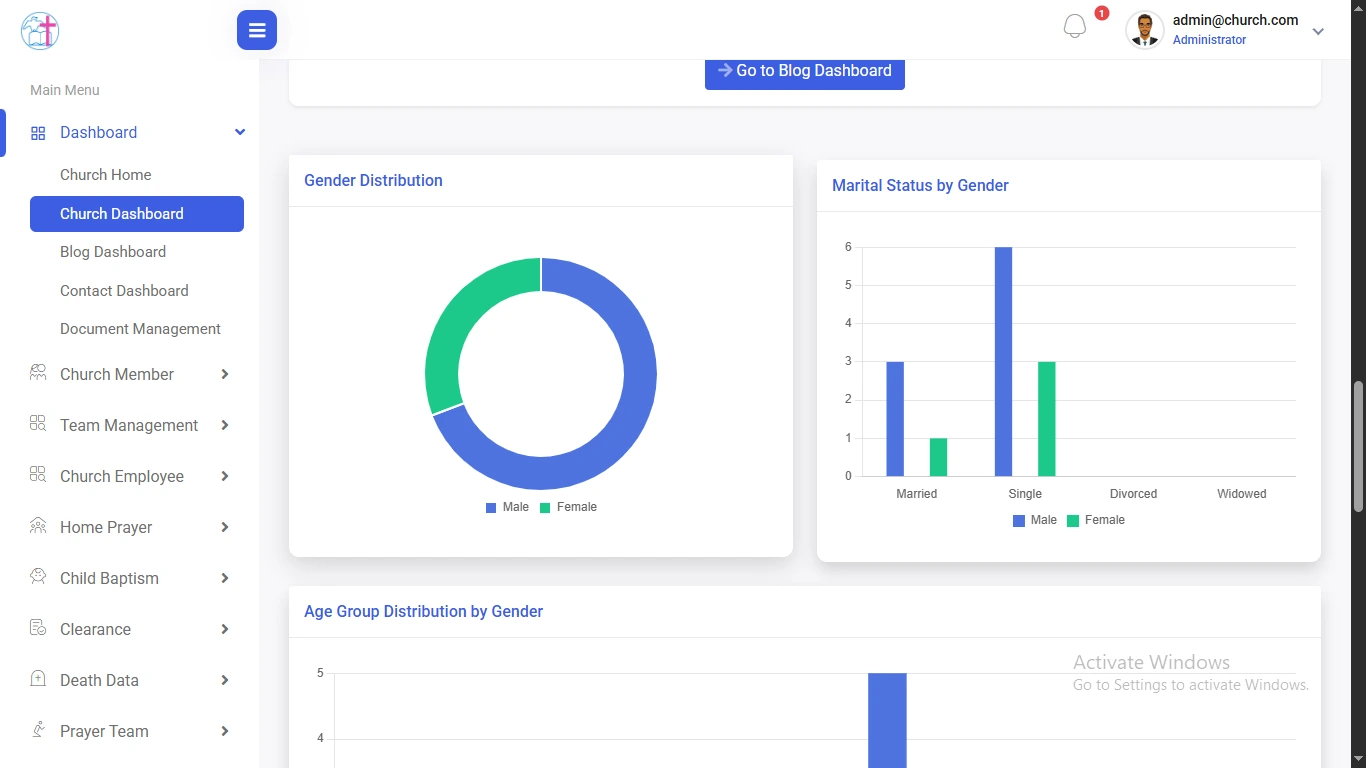
Task: Click the church logo in the top left
Action: pos(38,30)
